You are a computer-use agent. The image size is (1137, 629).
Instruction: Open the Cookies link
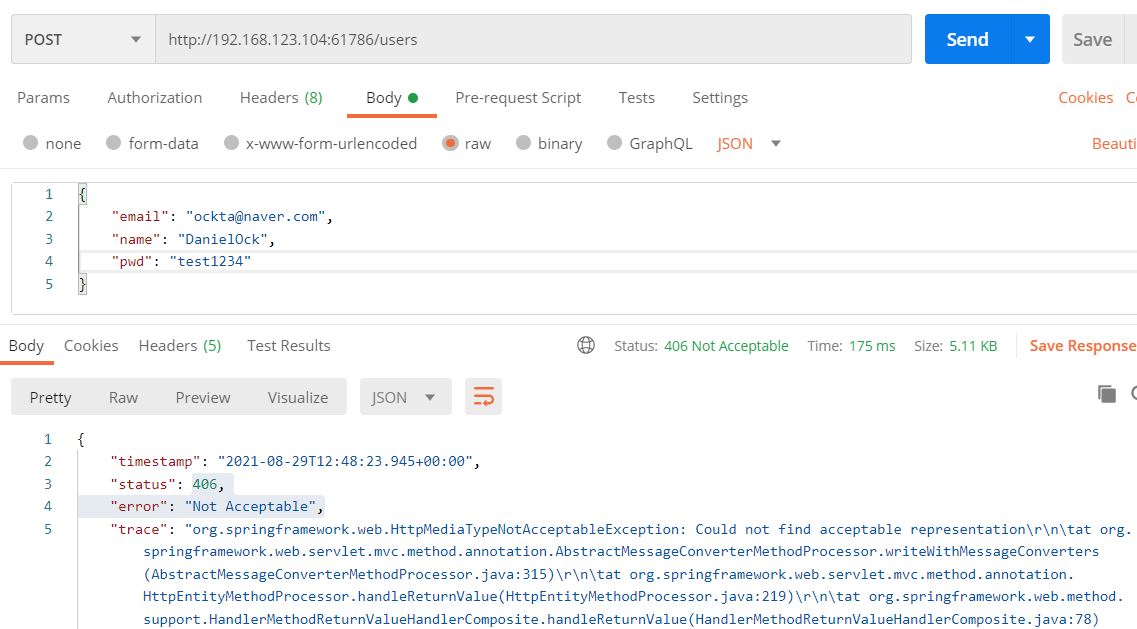click(x=1085, y=98)
